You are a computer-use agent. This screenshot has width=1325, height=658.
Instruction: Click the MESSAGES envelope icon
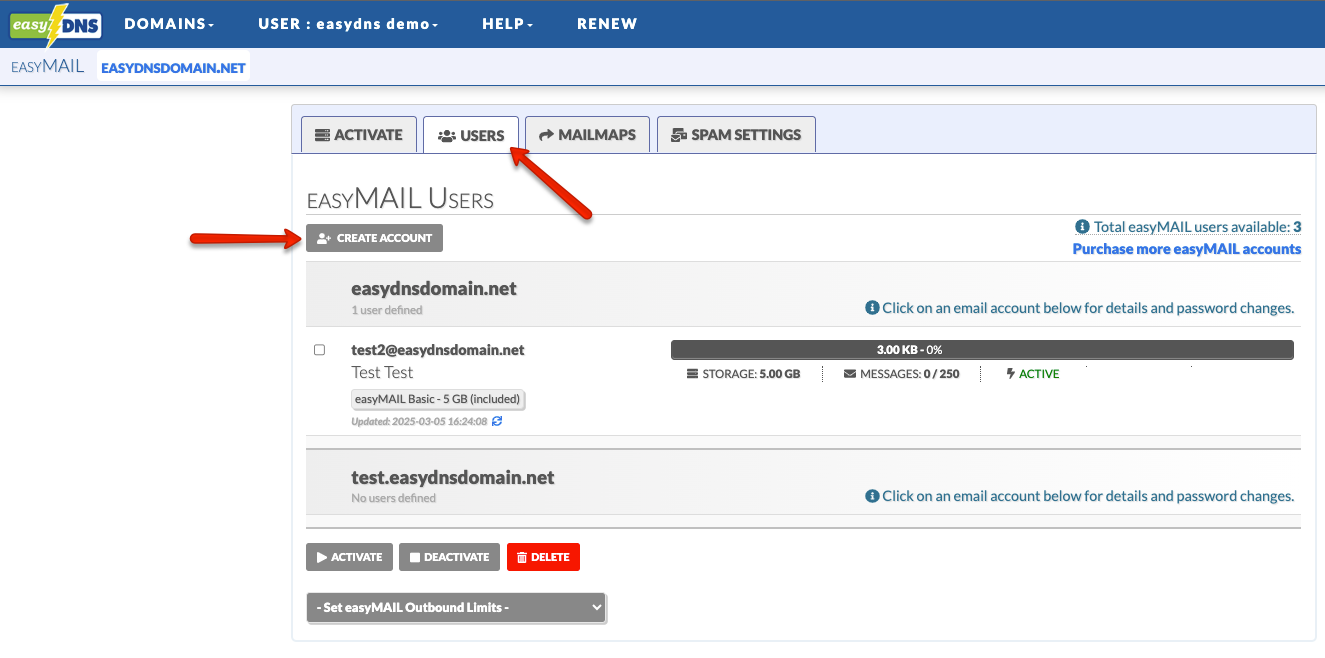click(x=850, y=374)
